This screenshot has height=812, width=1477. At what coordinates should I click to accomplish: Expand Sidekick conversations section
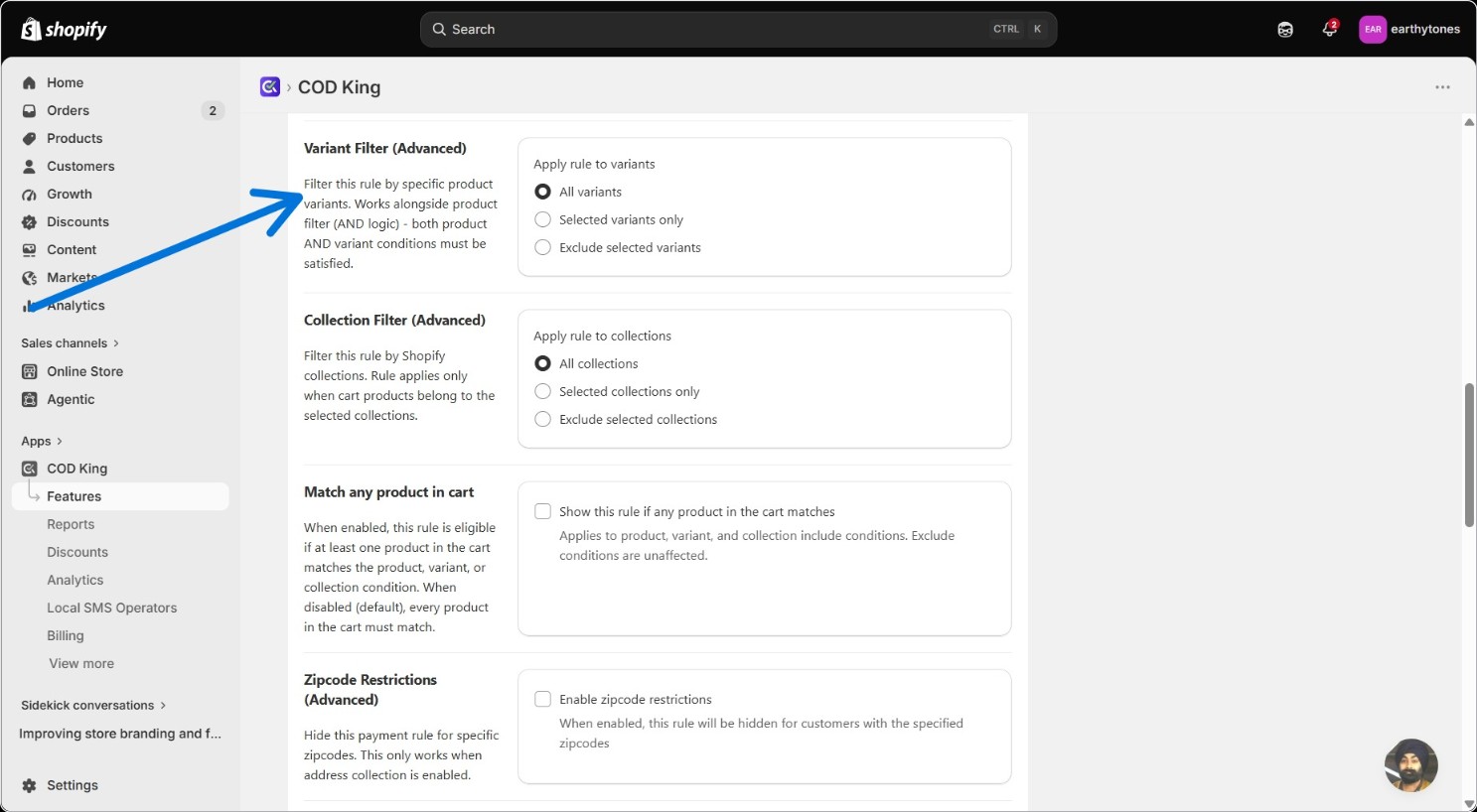point(94,706)
